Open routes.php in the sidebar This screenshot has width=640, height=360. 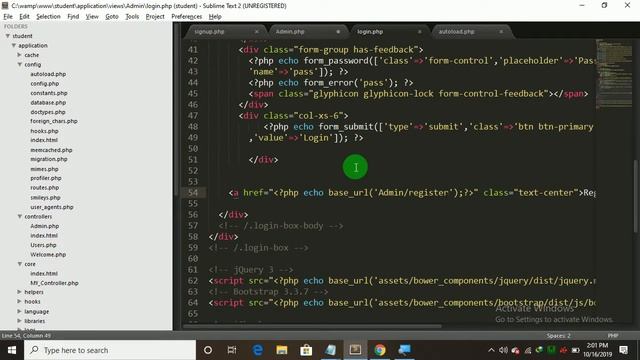pos(44,188)
